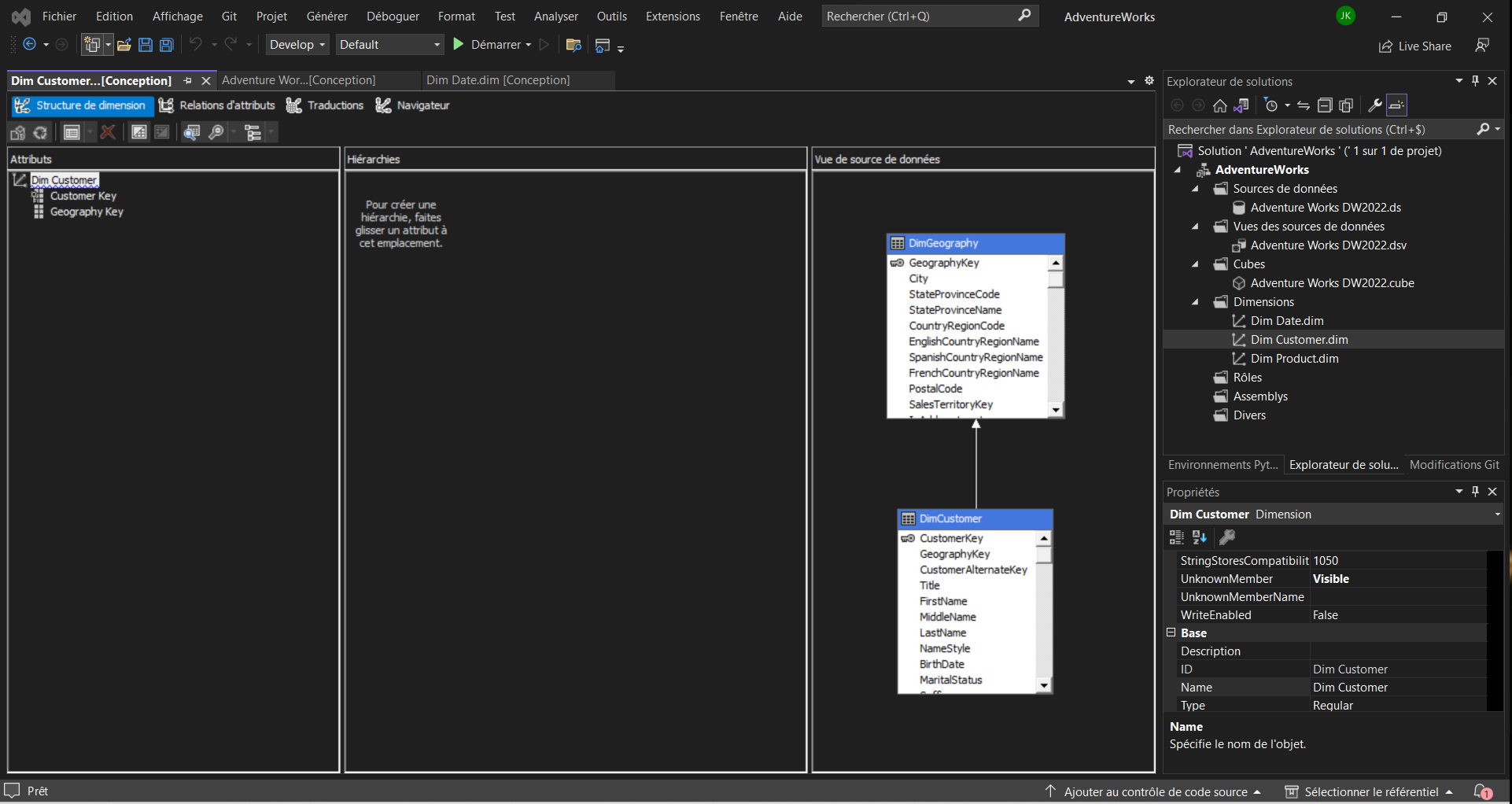1512x804 pixels.
Task: Select Dim Product.dim in Solution Explorer
Action: (x=1294, y=359)
